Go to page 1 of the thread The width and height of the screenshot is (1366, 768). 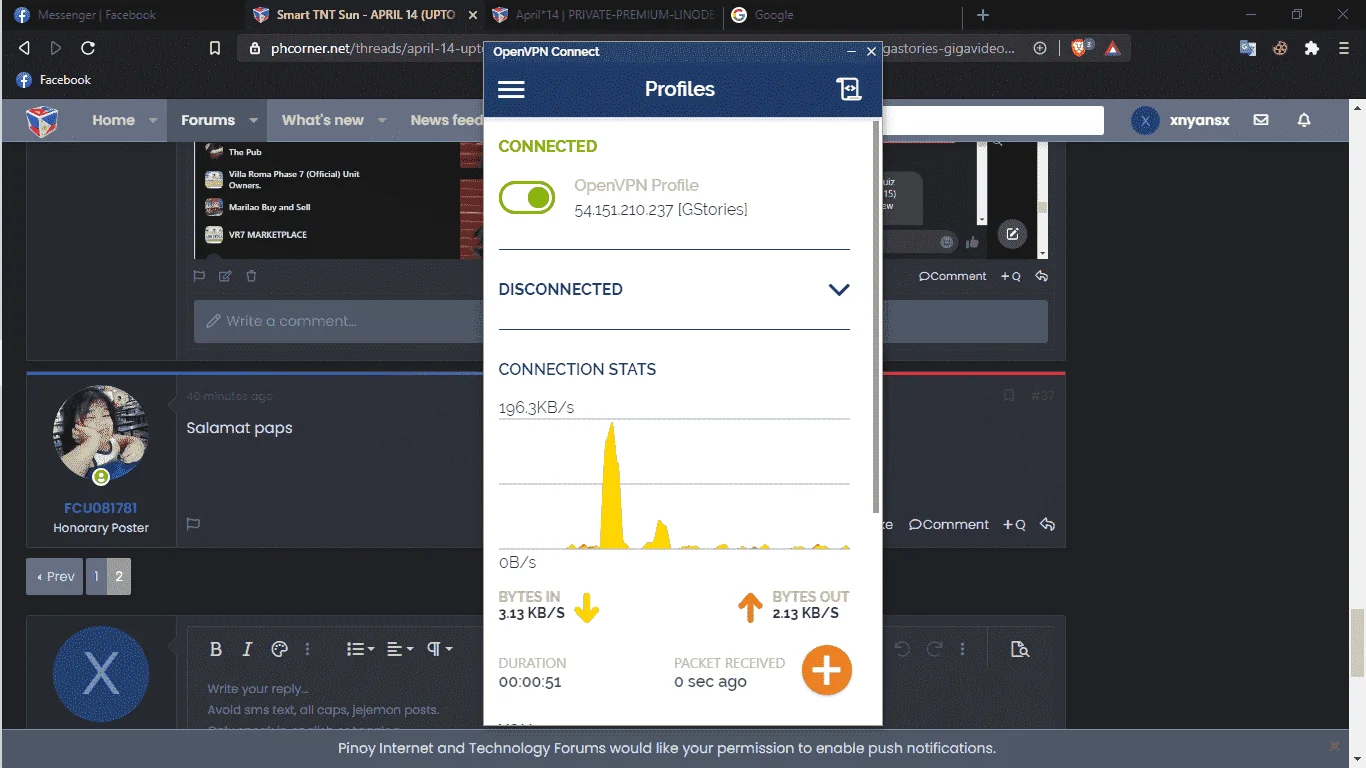point(96,577)
